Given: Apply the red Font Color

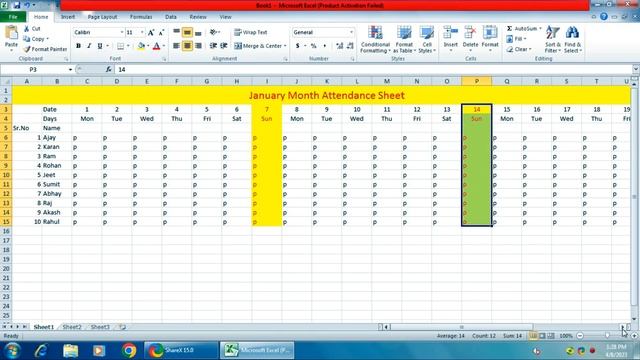Looking at the screenshot, I should pos(156,46).
